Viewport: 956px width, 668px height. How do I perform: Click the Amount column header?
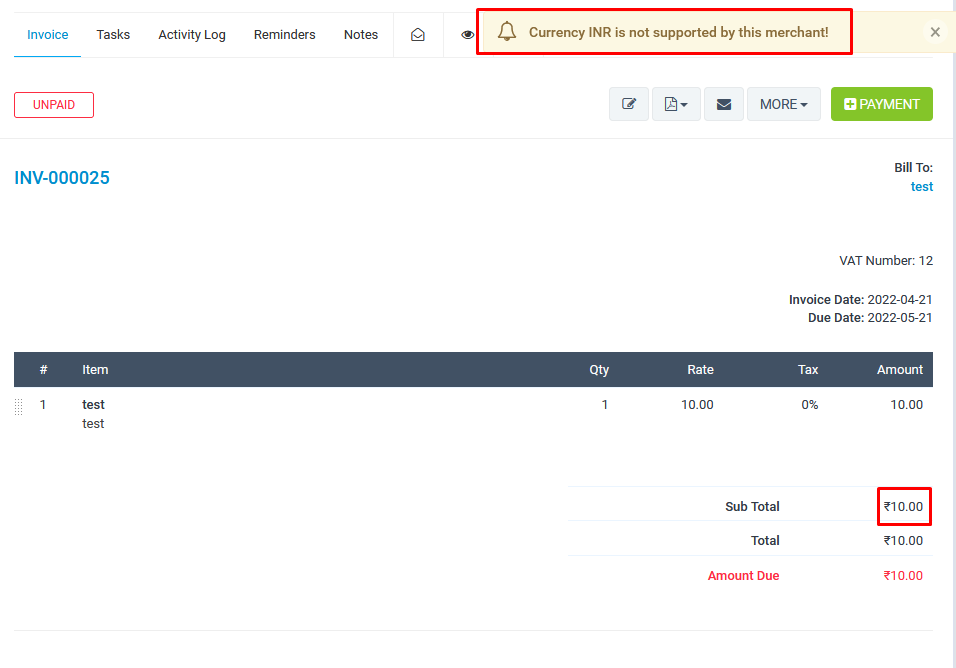click(899, 369)
